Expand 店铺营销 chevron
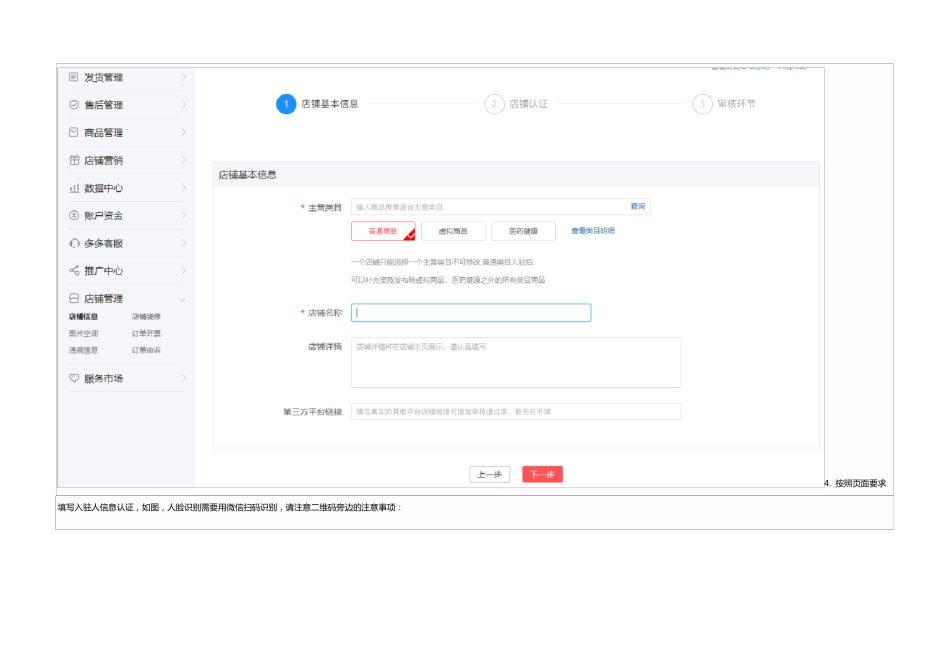The width and height of the screenshot is (950, 672). (184, 160)
